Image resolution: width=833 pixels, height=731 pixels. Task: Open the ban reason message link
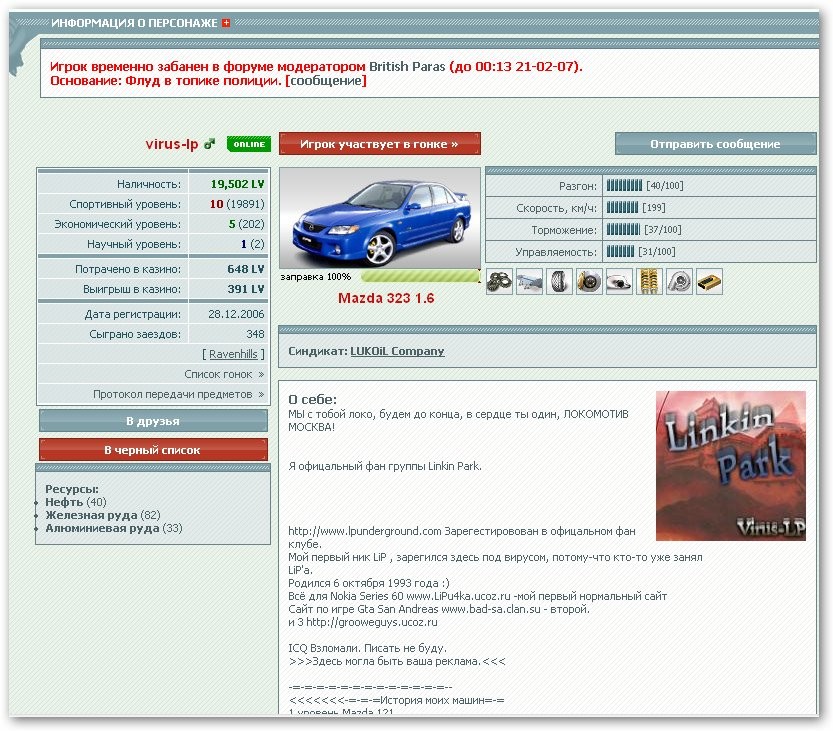[x=326, y=81]
